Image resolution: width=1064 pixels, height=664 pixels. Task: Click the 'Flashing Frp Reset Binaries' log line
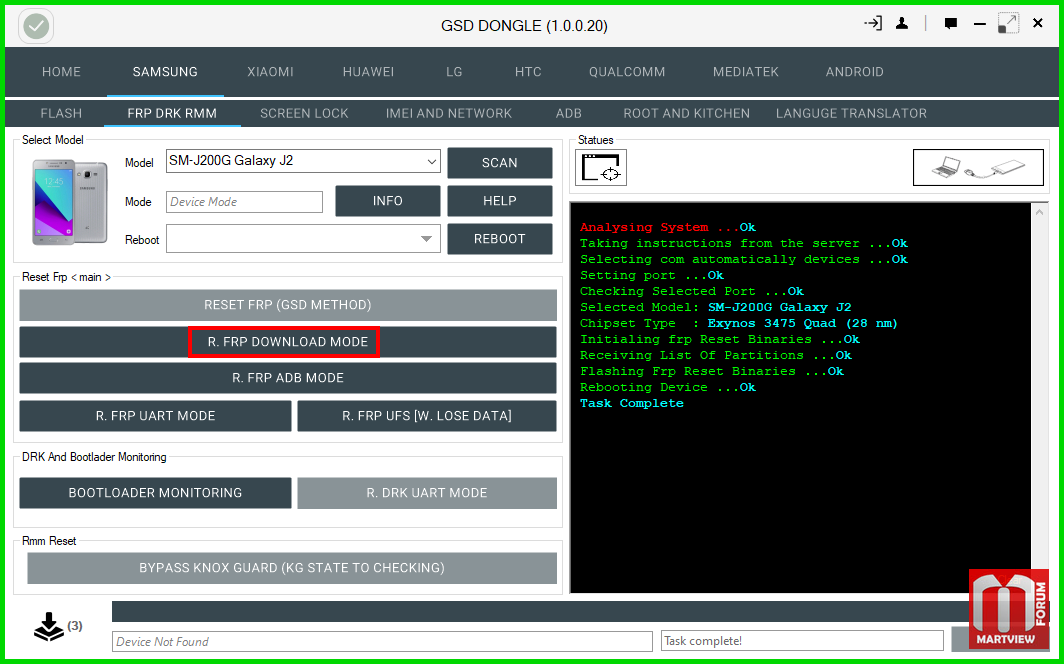[712, 372]
